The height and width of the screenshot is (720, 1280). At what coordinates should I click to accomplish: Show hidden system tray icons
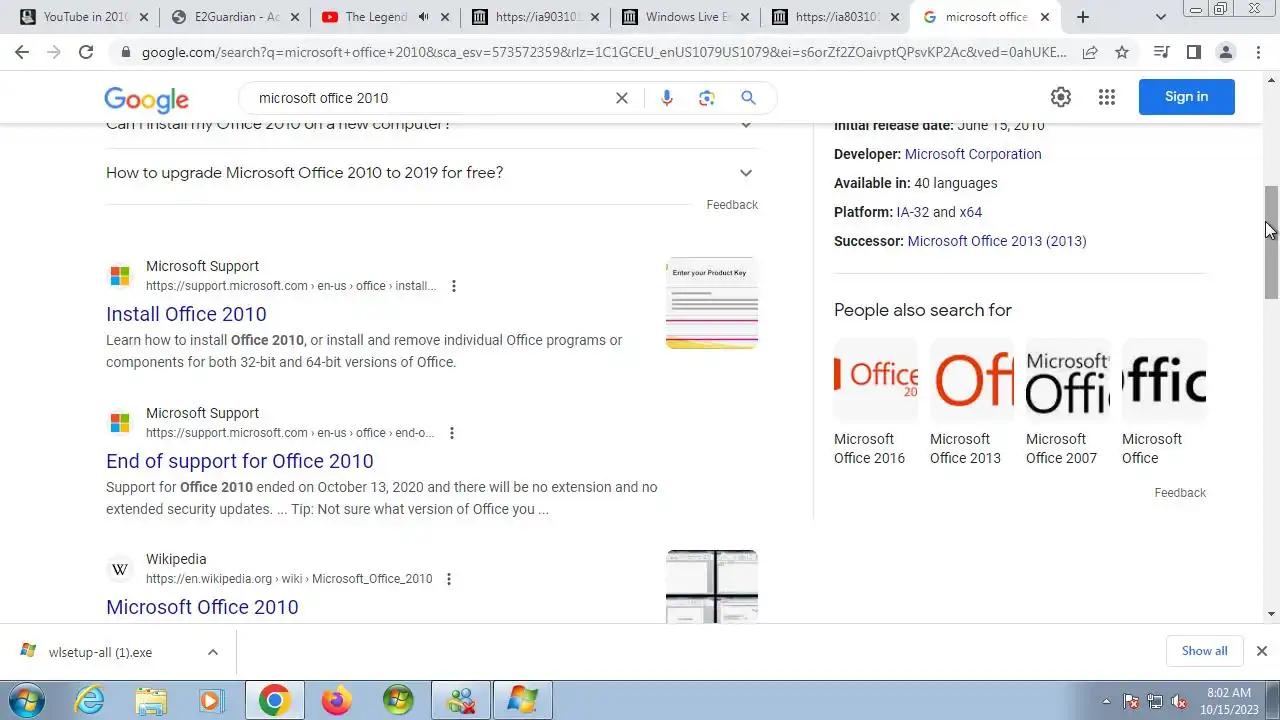[x=1106, y=701]
